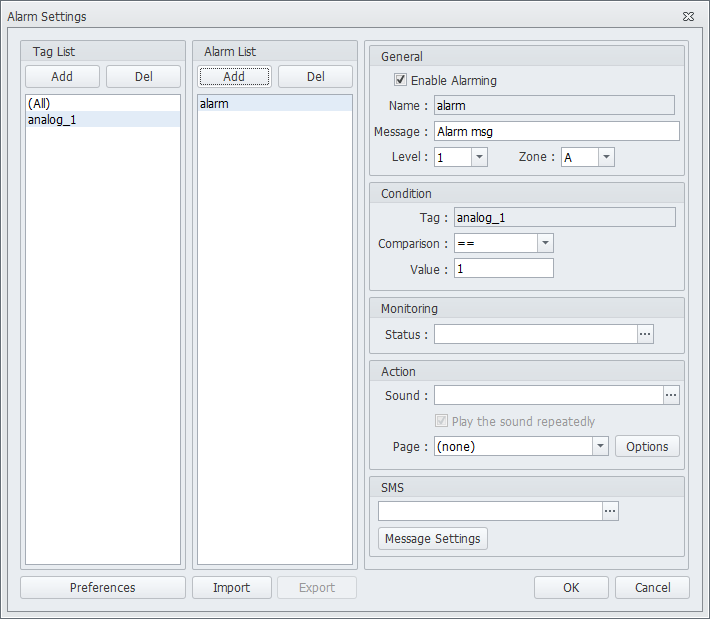Open Preferences
Viewport: 710px width, 619px height.
[103, 587]
